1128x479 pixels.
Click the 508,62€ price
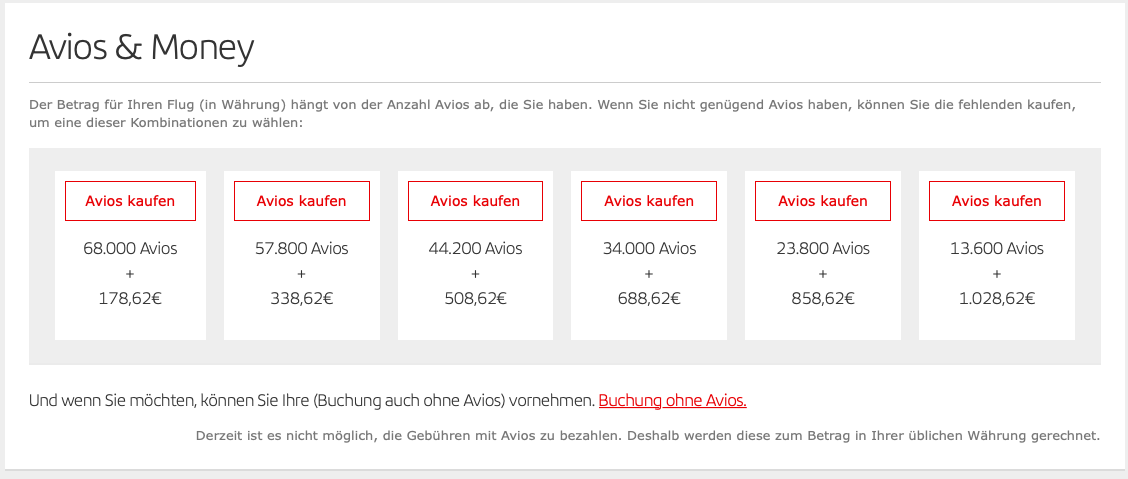(475, 298)
